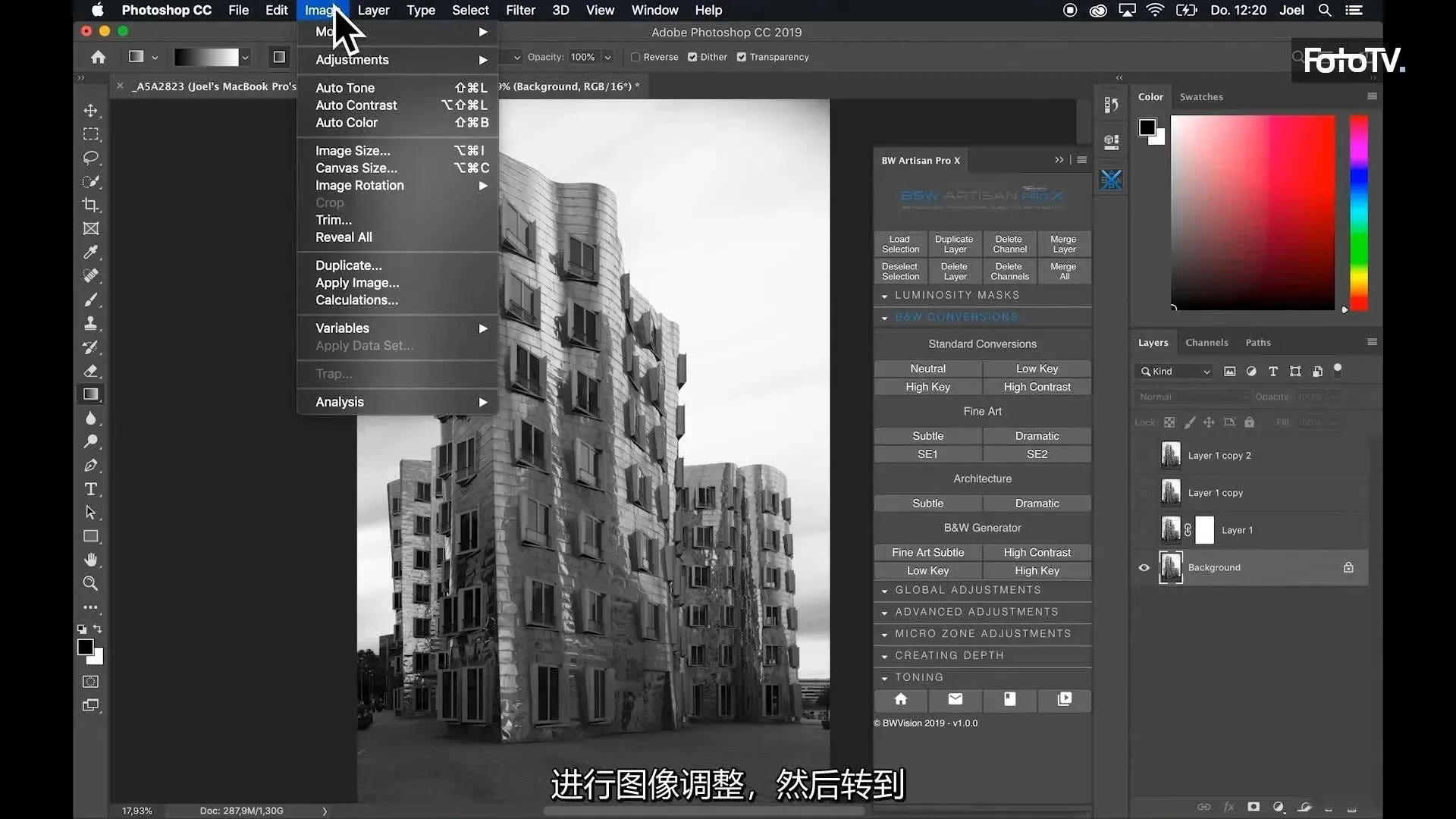
Task: Select the Horizontal Type tool
Action: click(x=91, y=489)
